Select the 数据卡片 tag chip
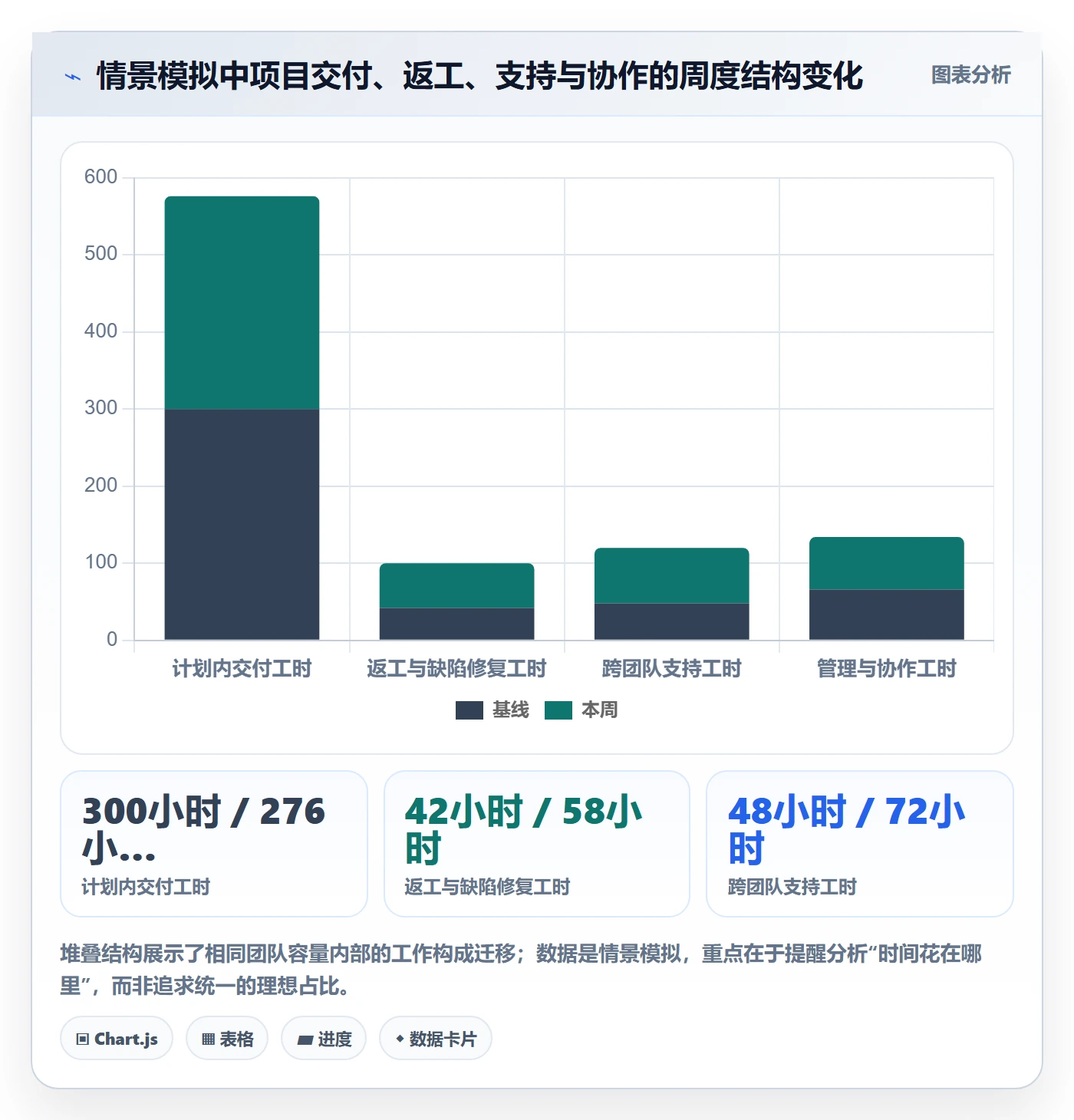 (x=436, y=1039)
